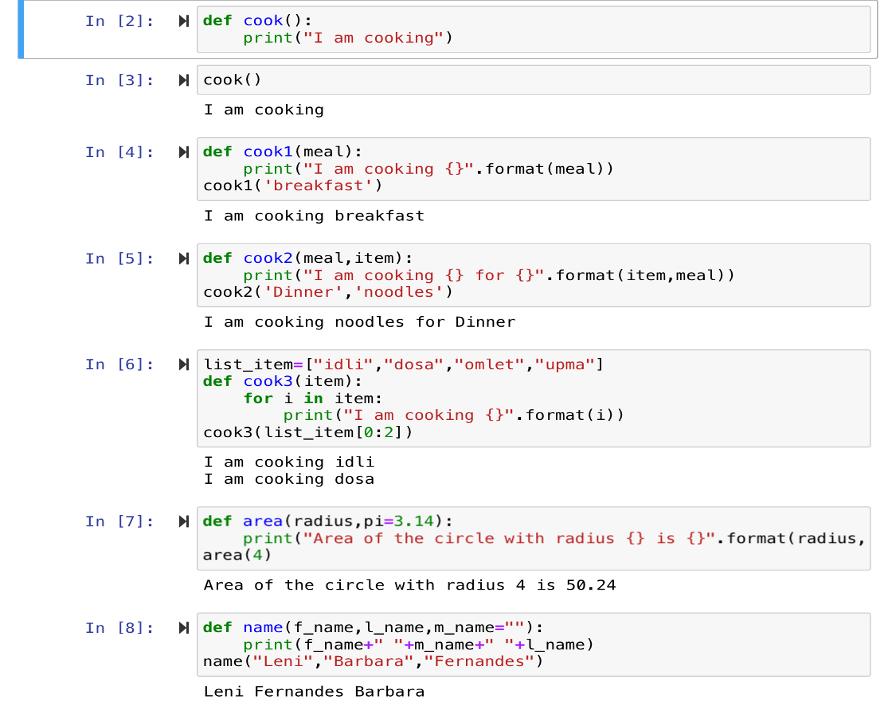Place cursor in the cook1('breakfast') code line
Image resolution: width=896 pixels, height=718 pixels.
tap(293, 186)
